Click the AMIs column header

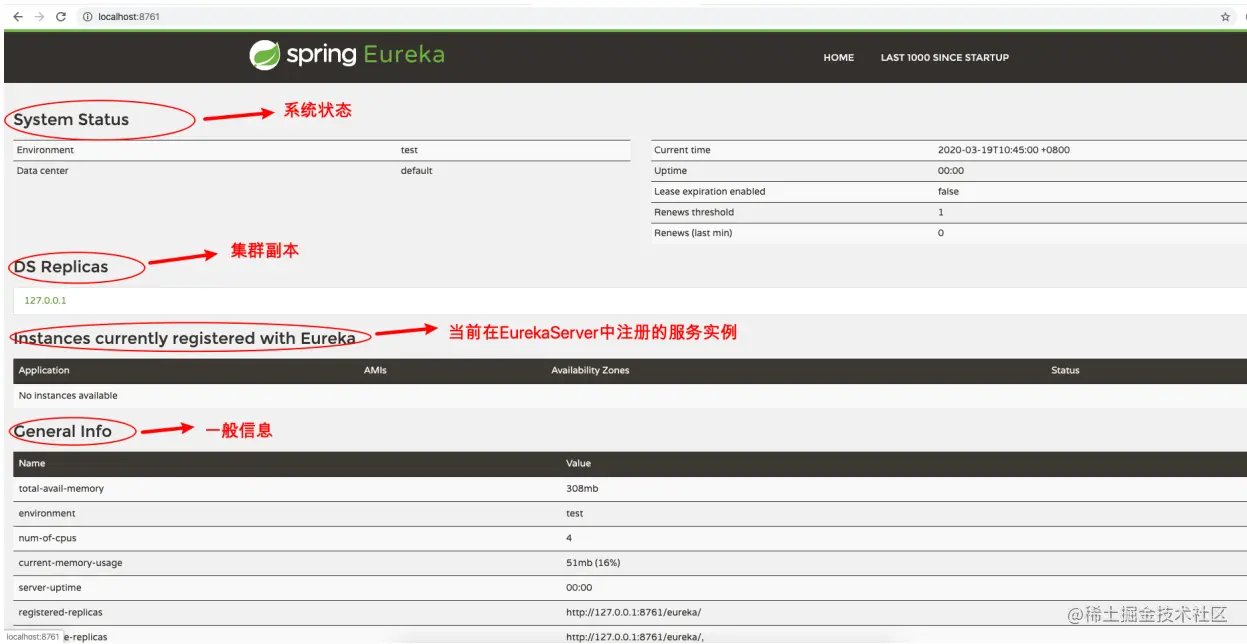(x=375, y=371)
